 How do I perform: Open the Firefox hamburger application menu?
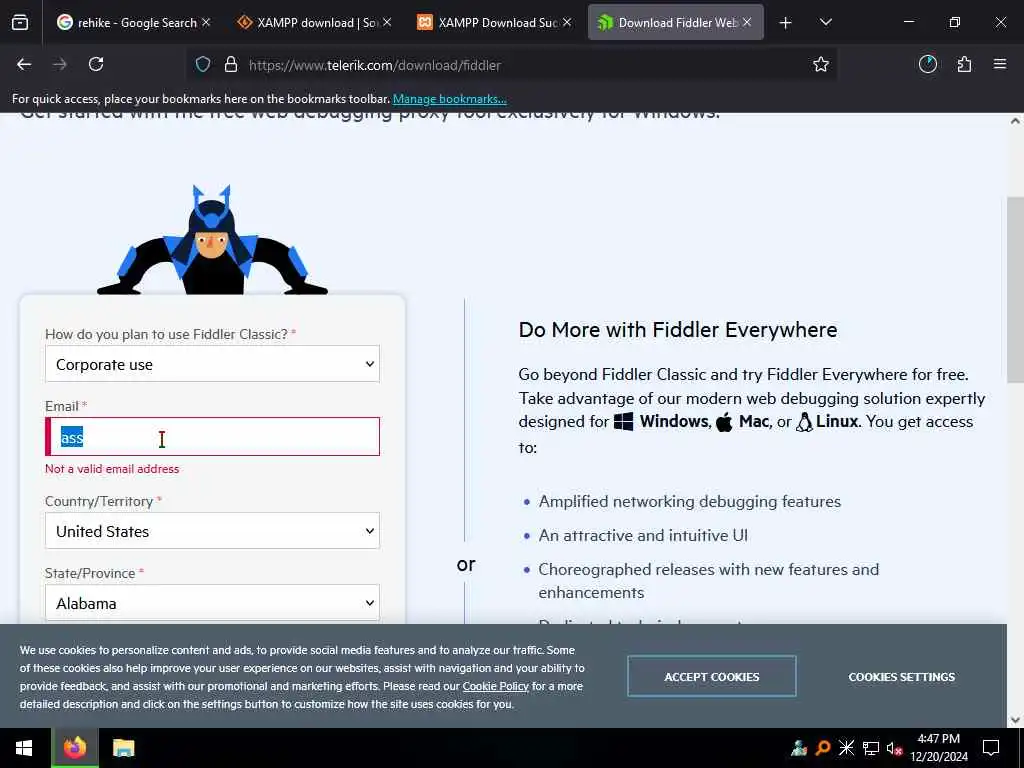click(x=1000, y=64)
